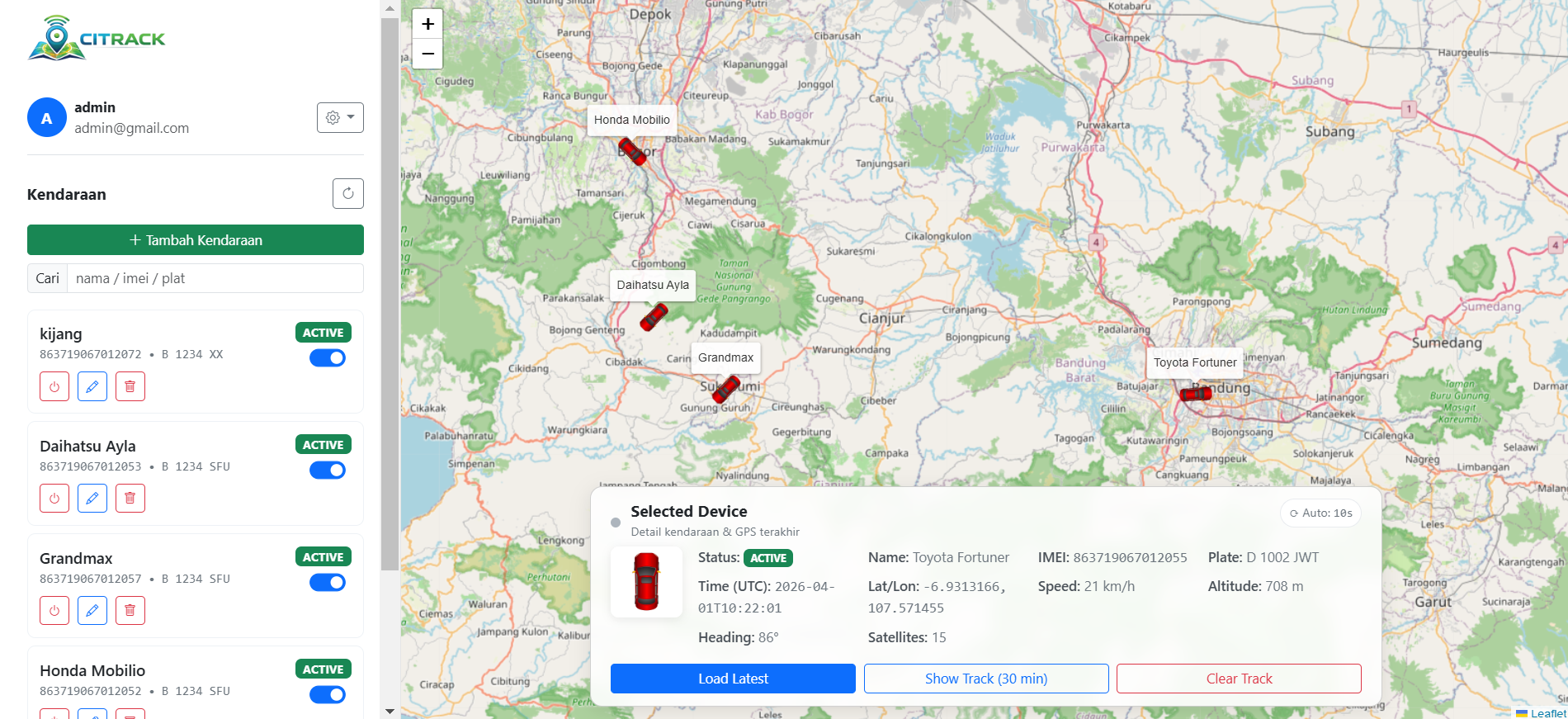Click the power icon for Grandmax
Image resolution: width=1568 pixels, height=719 pixels.
pos(54,610)
